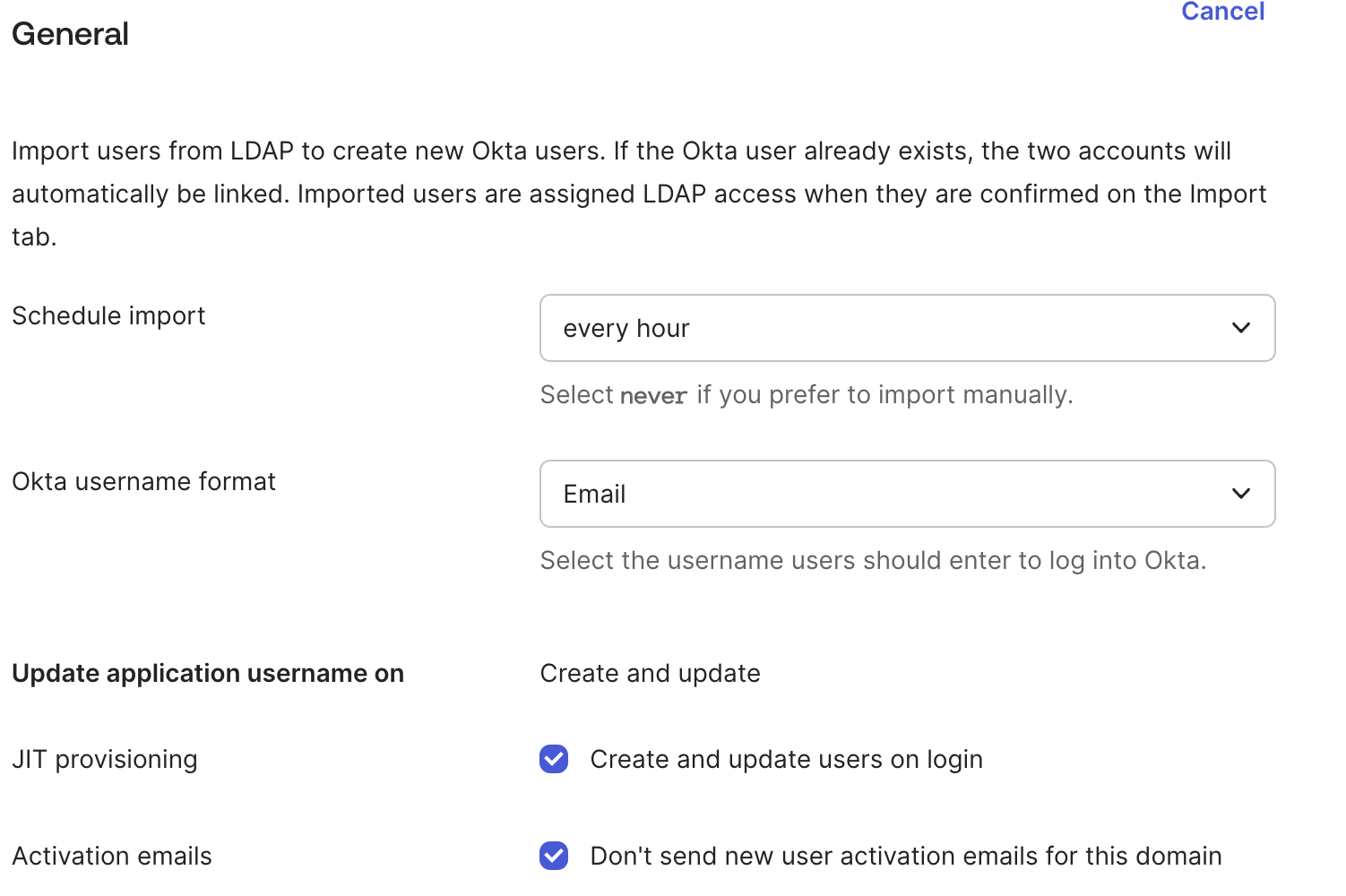Viewport: 1346px width, 896px height.
Task: Click the 'Create and update users on login' label
Action: [786, 759]
